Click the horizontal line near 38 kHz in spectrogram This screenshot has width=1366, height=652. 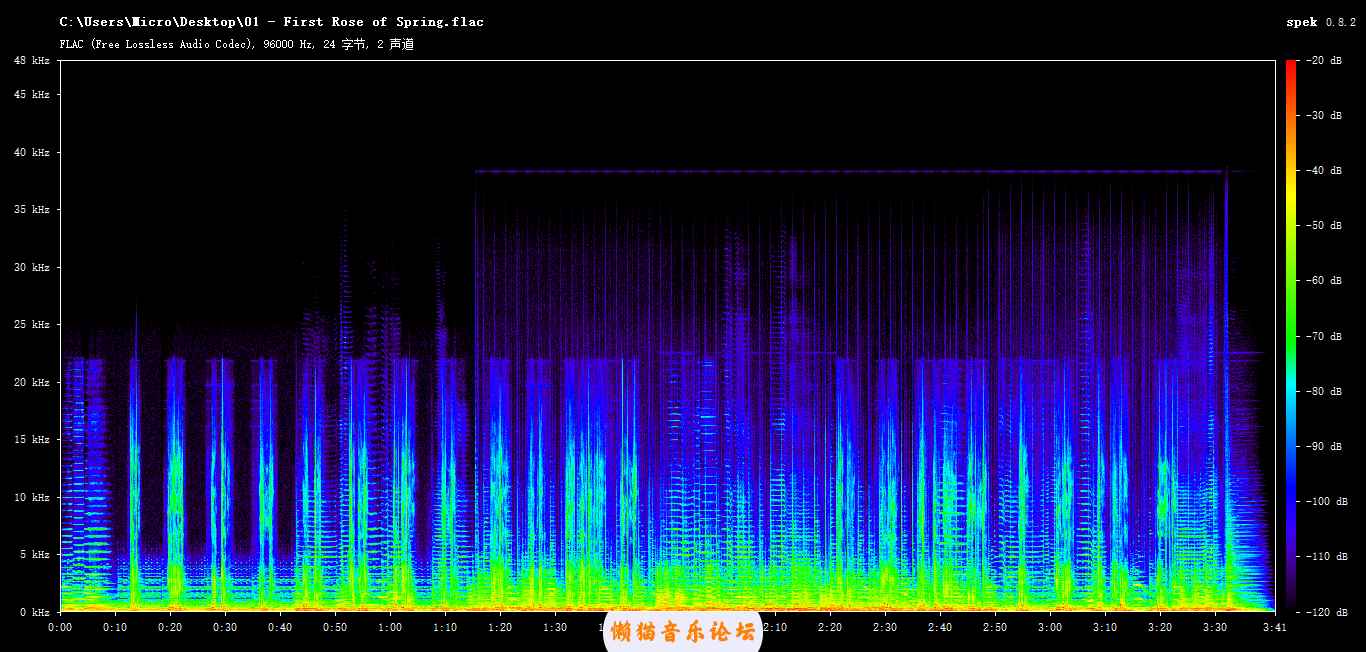click(850, 172)
